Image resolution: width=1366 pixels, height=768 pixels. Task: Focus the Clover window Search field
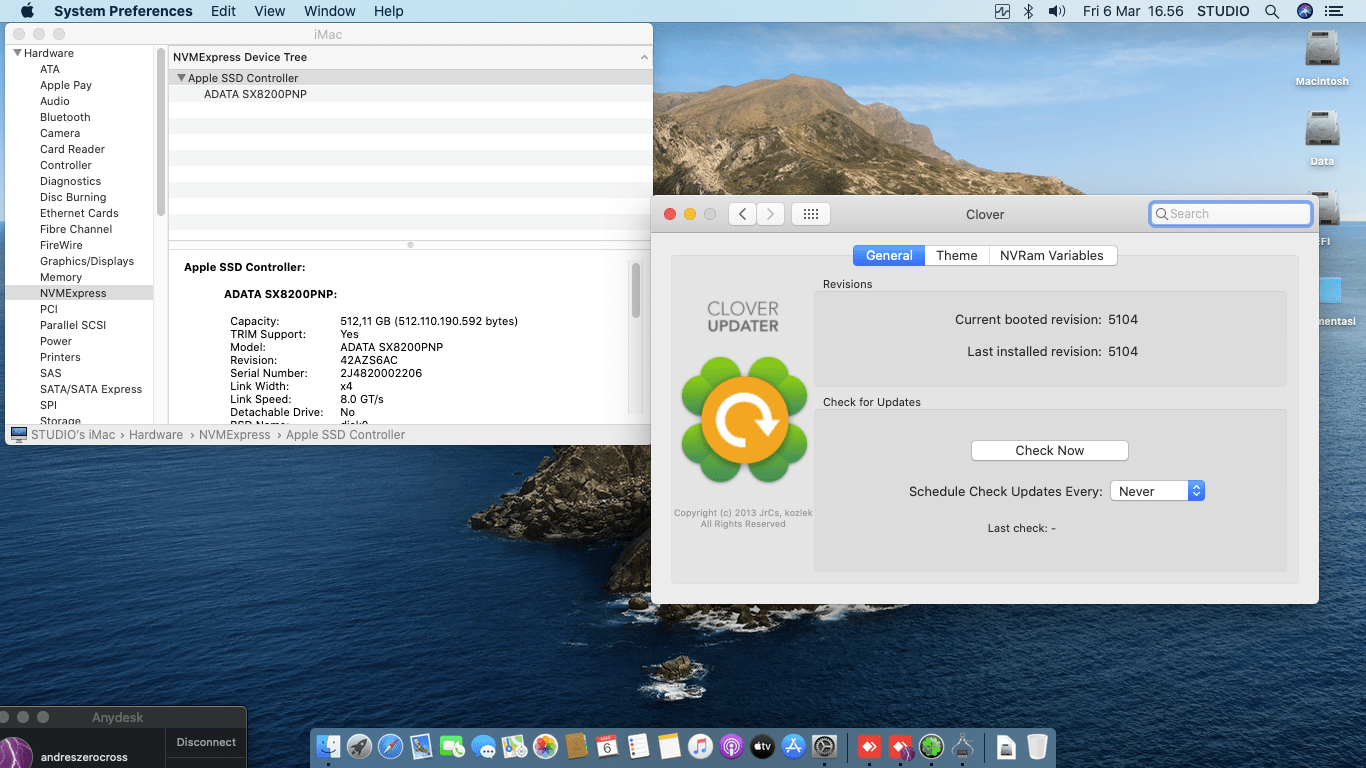[x=1231, y=213]
